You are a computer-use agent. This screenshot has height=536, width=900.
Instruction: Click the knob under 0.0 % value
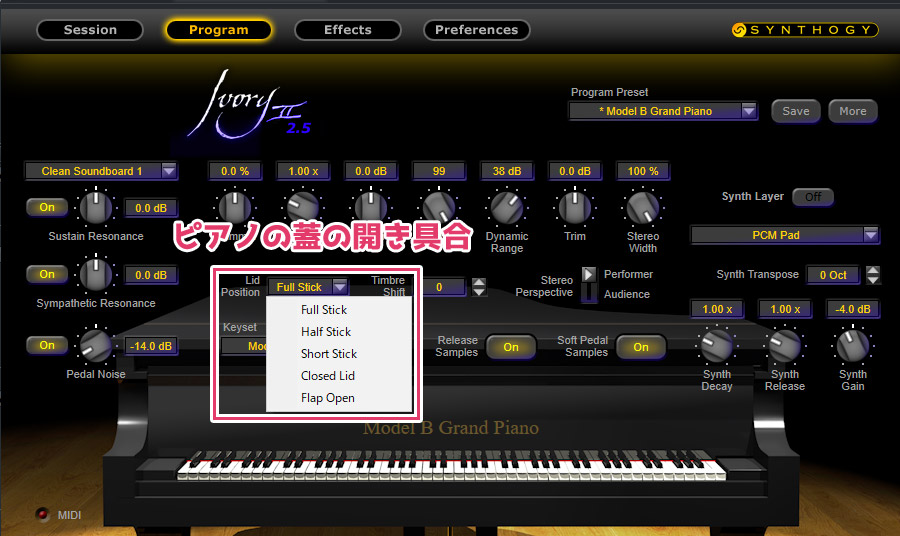pyautogui.click(x=235, y=206)
